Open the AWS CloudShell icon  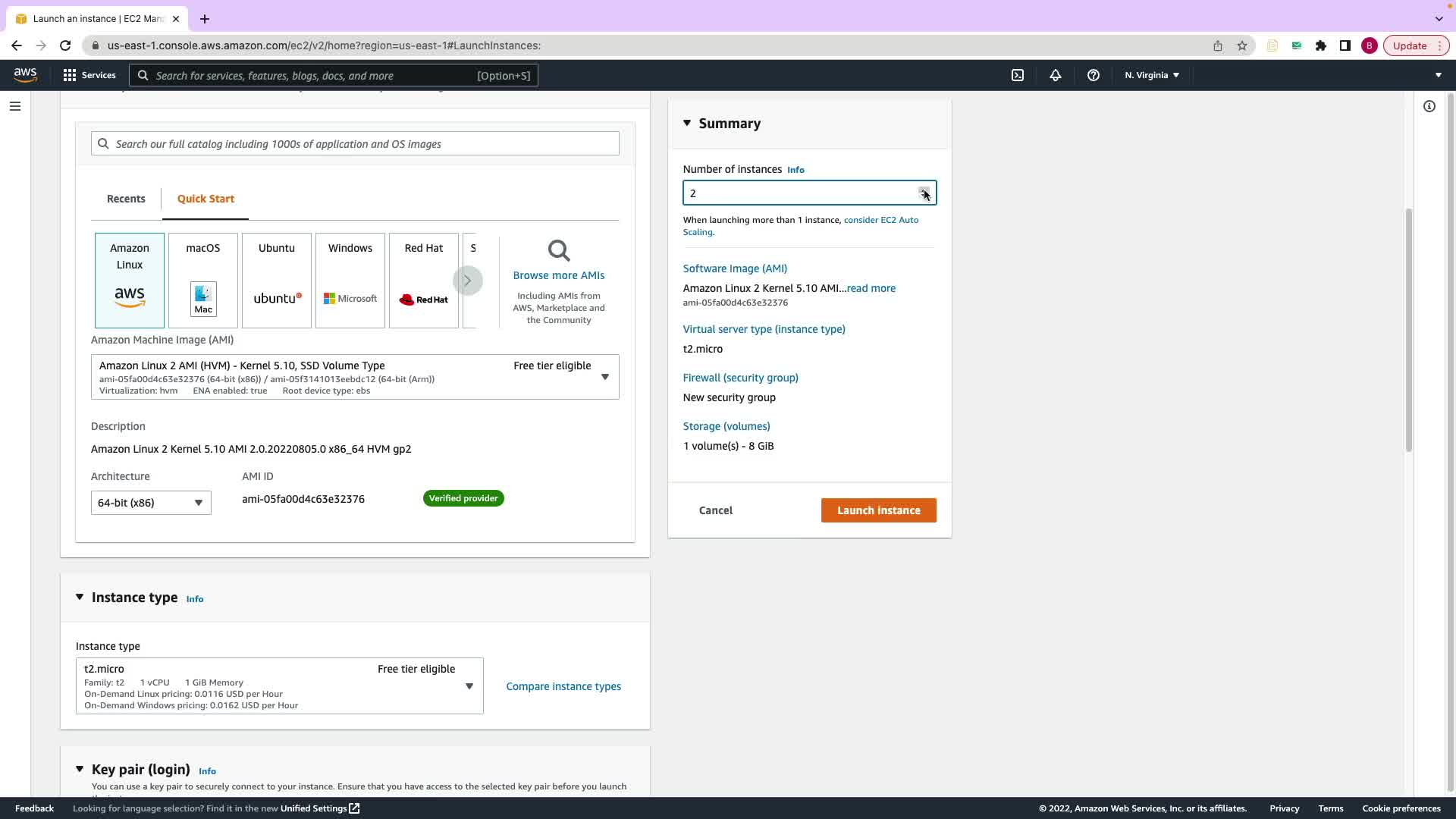(1018, 75)
